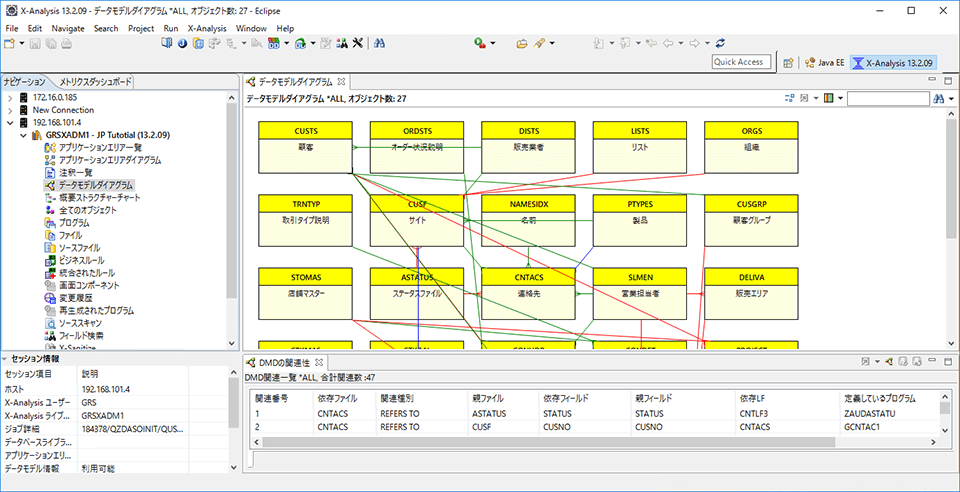Viewport: 960px width, 492px height.
Task: Open the X-Analysis menu
Action: (207, 28)
